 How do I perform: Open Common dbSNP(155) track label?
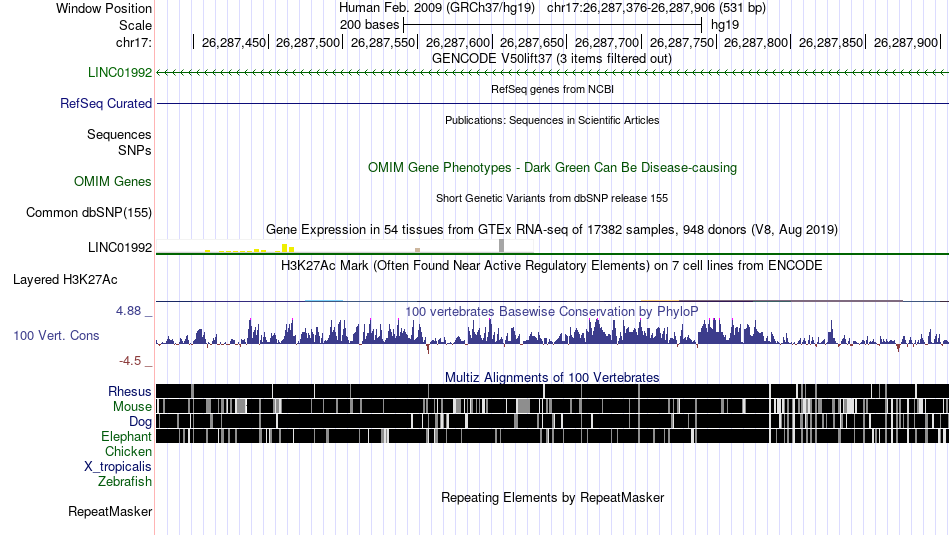coord(88,213)
